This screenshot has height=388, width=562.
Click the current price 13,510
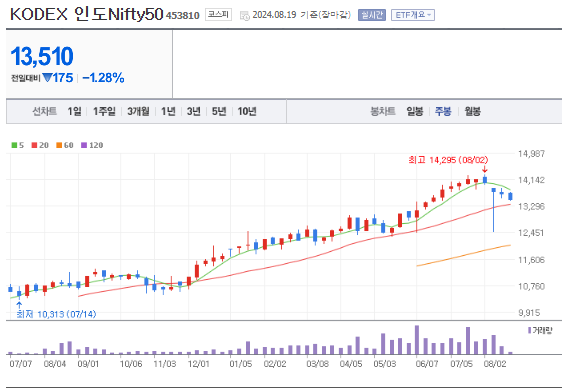tap(42, 57)
